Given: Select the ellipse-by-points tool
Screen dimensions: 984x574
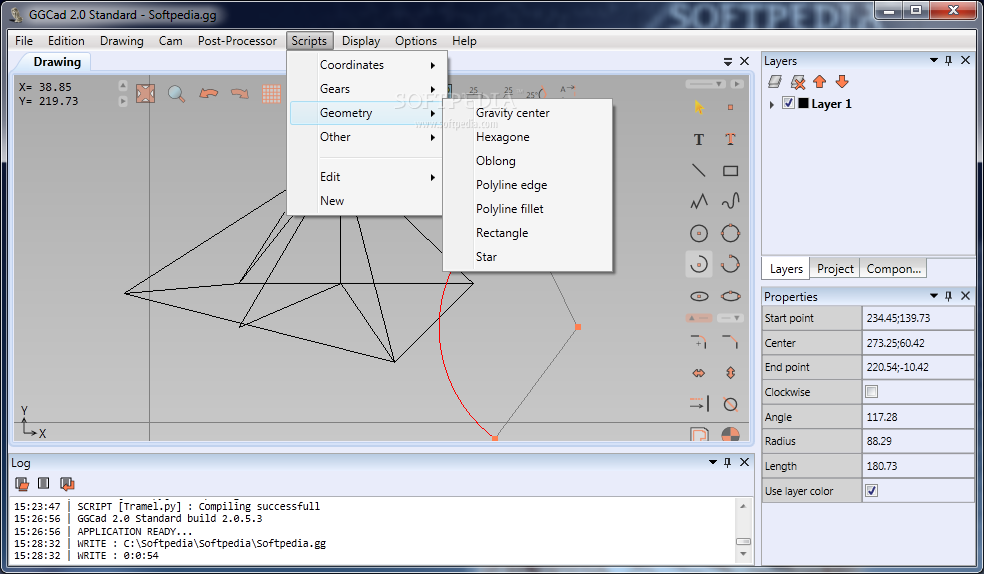Looking at the screenshot, I should [x=730, y=296].
